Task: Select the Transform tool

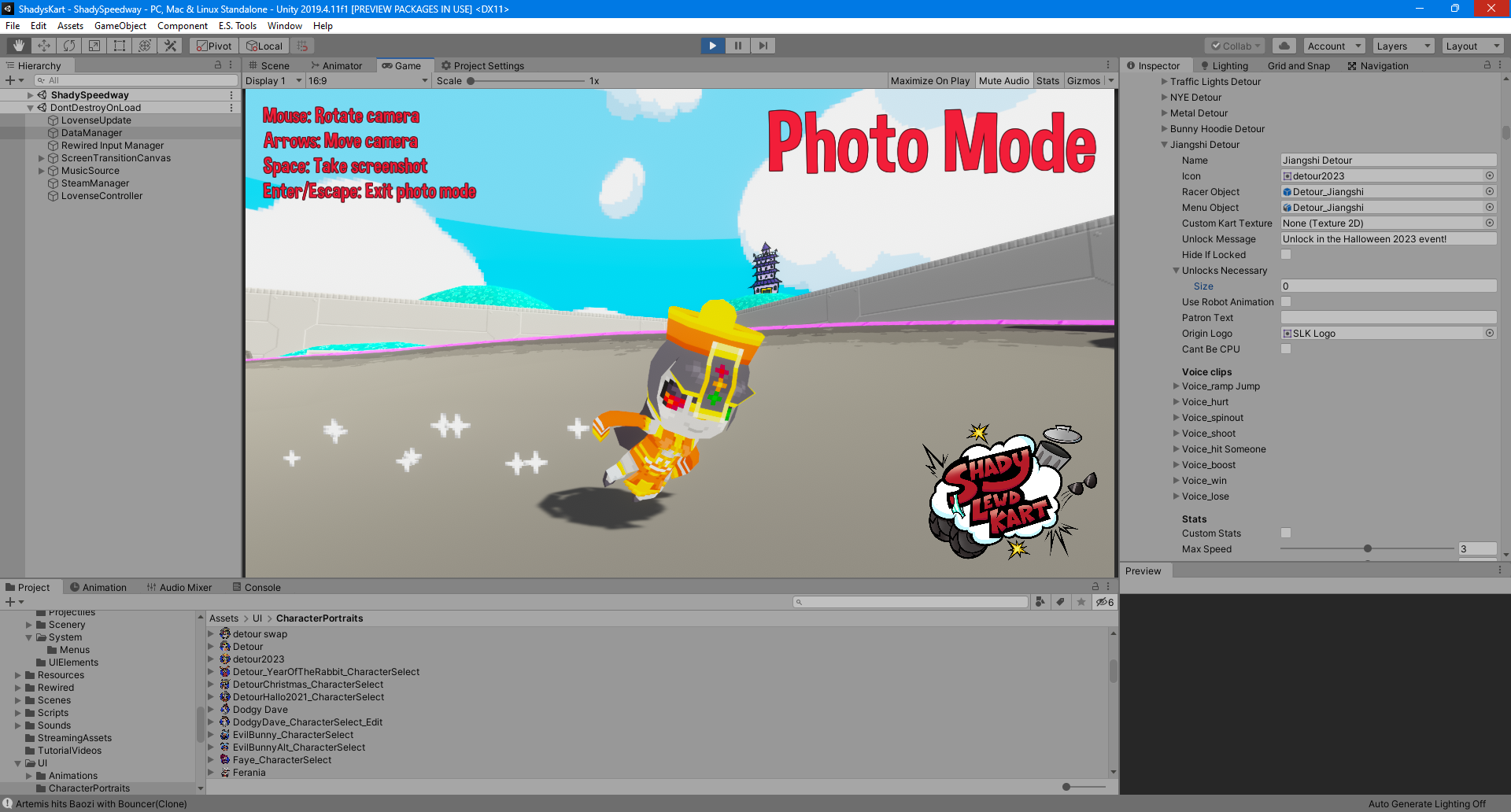Action: pyautogui.click(x=145, y=46)
